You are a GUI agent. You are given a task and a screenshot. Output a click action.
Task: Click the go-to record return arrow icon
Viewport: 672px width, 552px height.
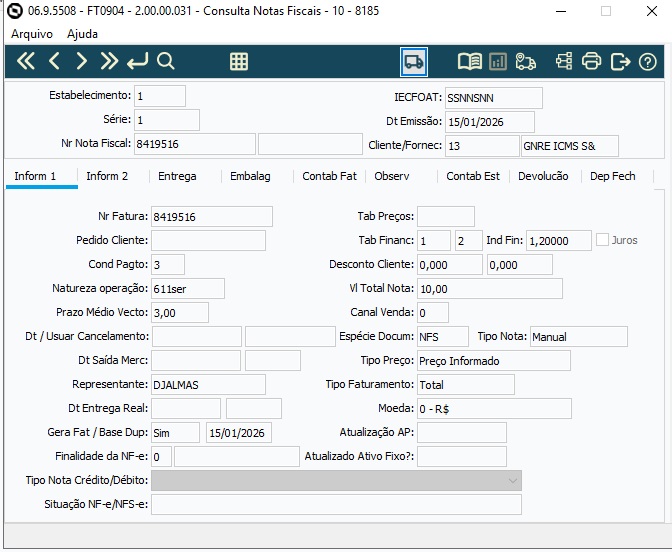pos(138,61)
